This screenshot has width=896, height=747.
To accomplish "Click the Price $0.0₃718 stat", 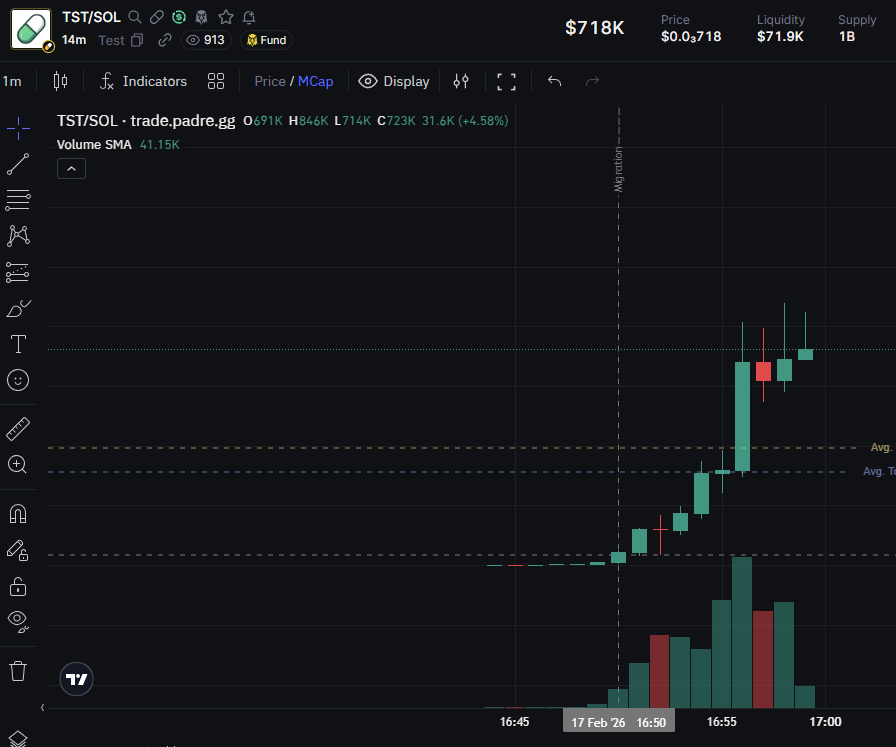I will click(x=691, y=29).
